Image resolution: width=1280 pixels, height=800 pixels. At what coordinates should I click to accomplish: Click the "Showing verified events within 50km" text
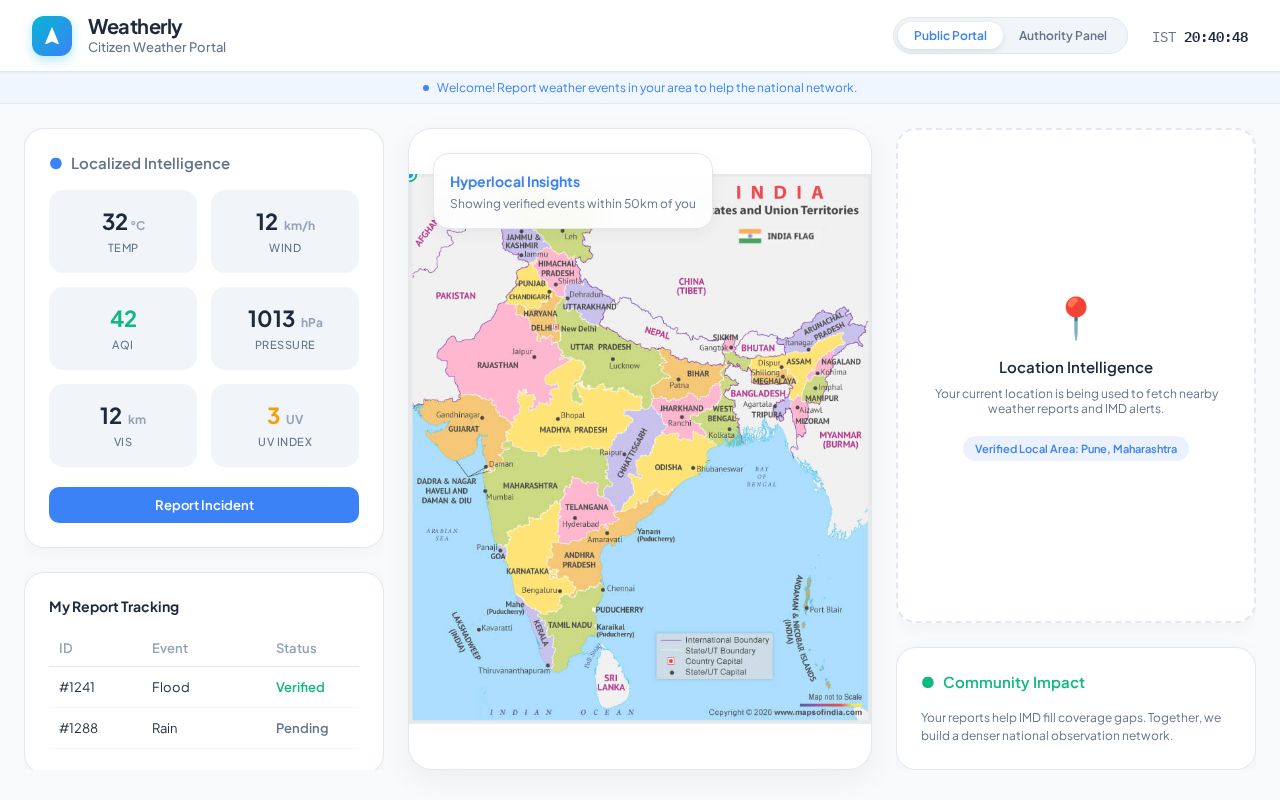click(x=573, y=204)
